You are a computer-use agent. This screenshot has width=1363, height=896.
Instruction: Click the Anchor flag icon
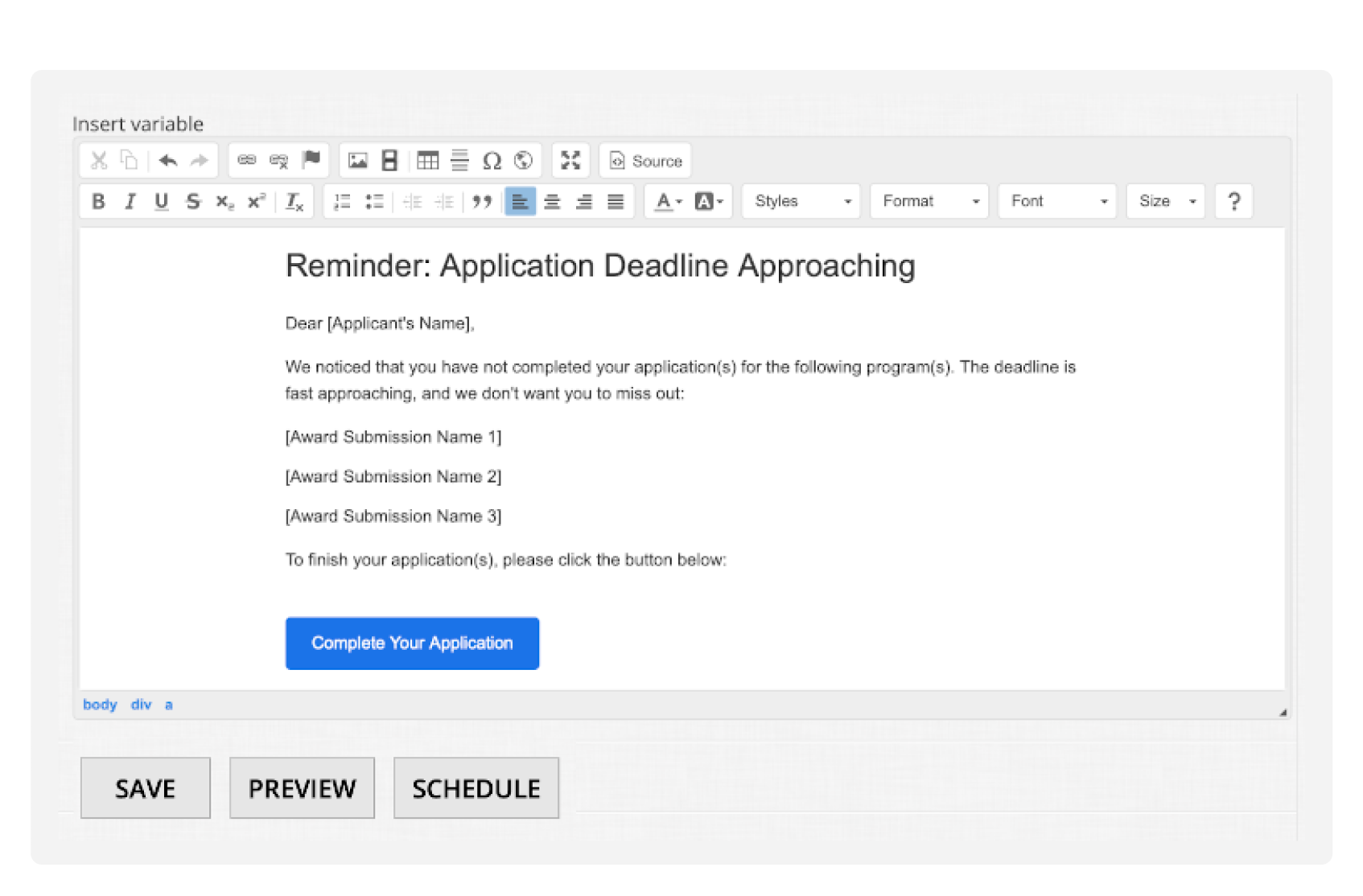pyautogui.click(x=311, y=160)
